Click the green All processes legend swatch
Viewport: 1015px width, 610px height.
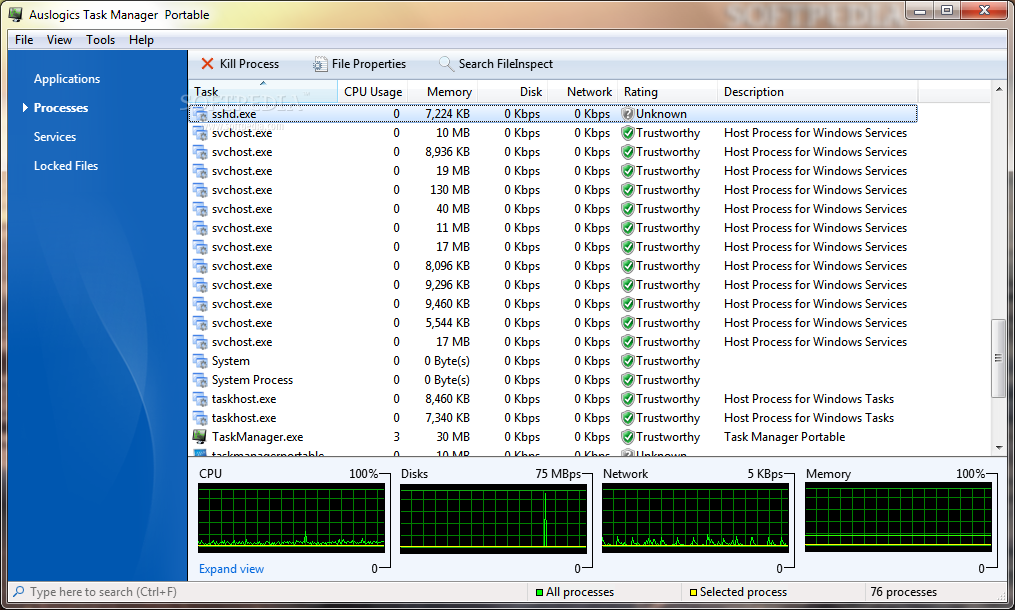coord(539,592)
